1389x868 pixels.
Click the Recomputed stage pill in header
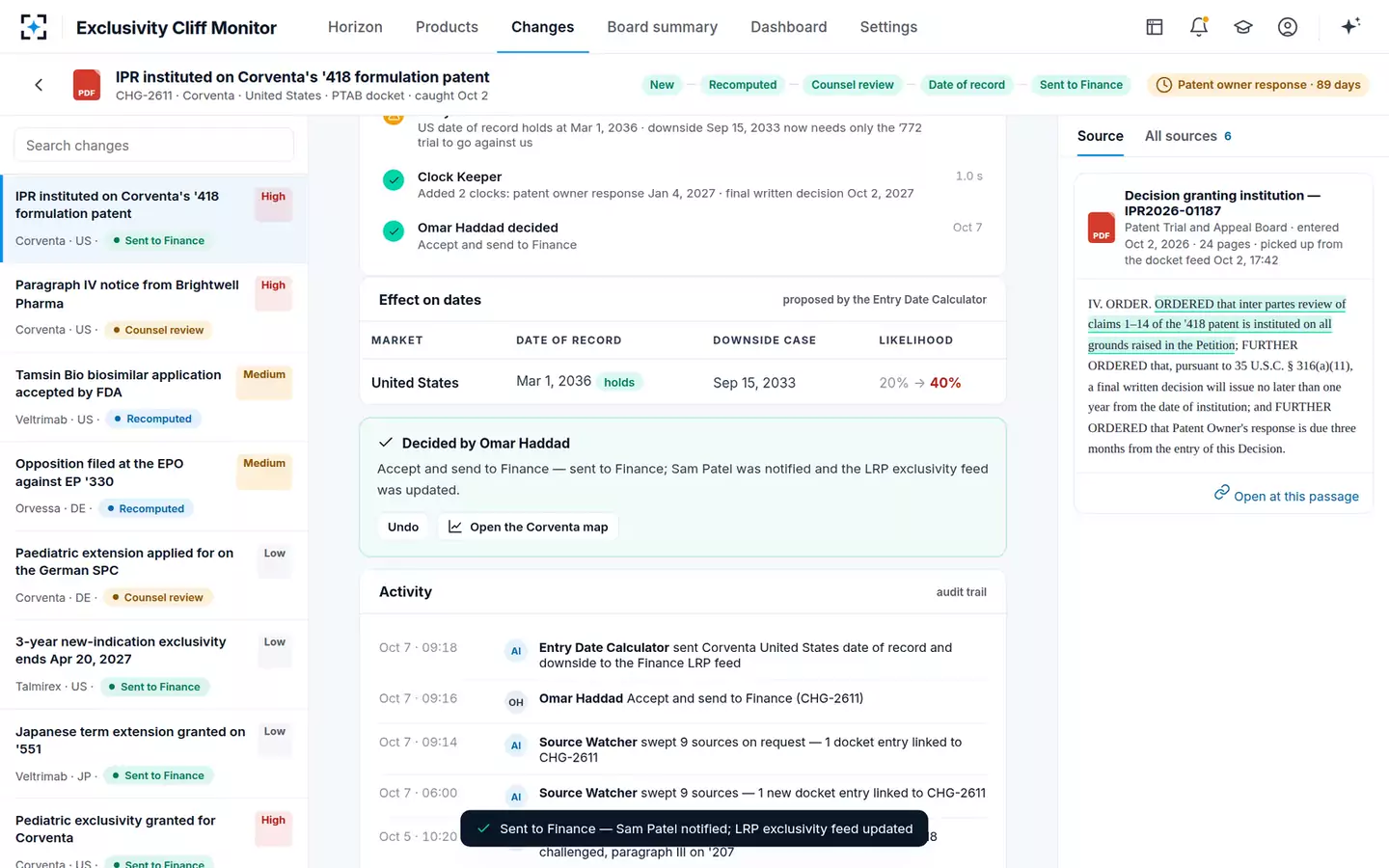(x=743, y=85)
